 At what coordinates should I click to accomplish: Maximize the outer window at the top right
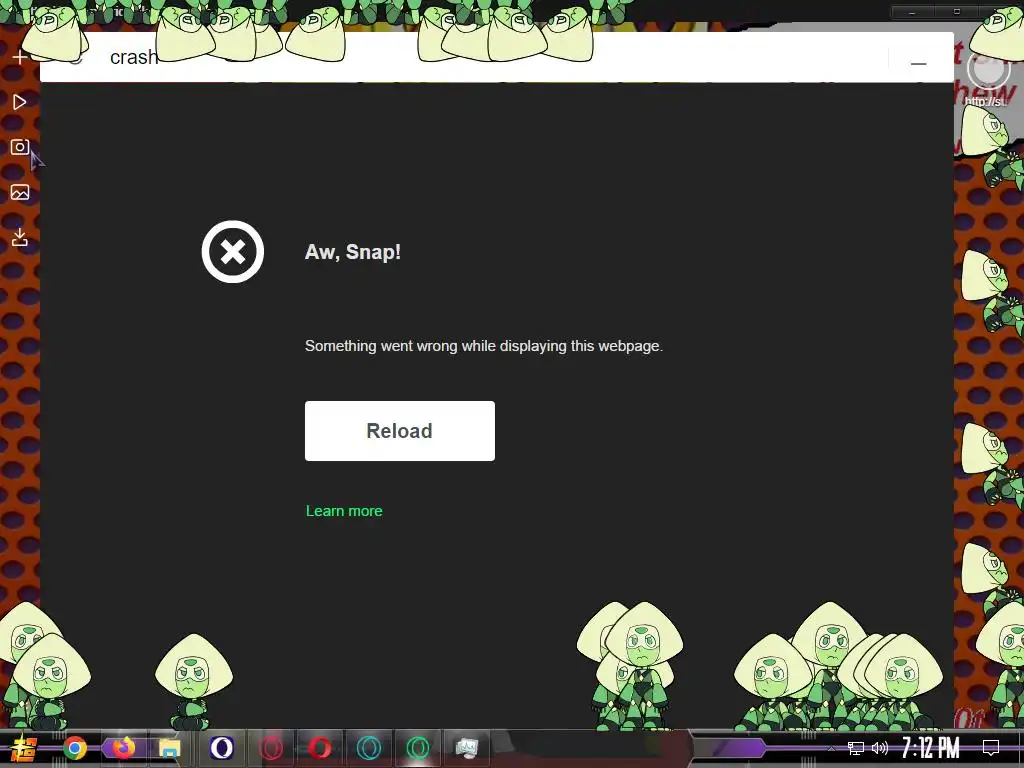[957, 12]
